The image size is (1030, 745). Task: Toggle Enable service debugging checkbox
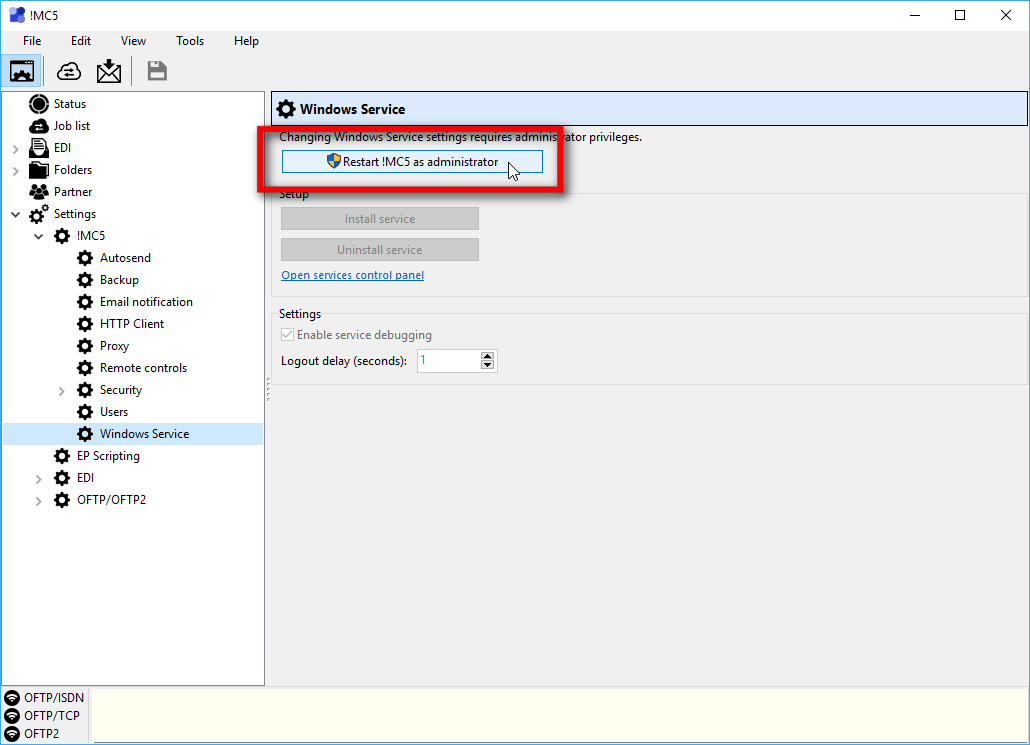(x=287, y=335)
